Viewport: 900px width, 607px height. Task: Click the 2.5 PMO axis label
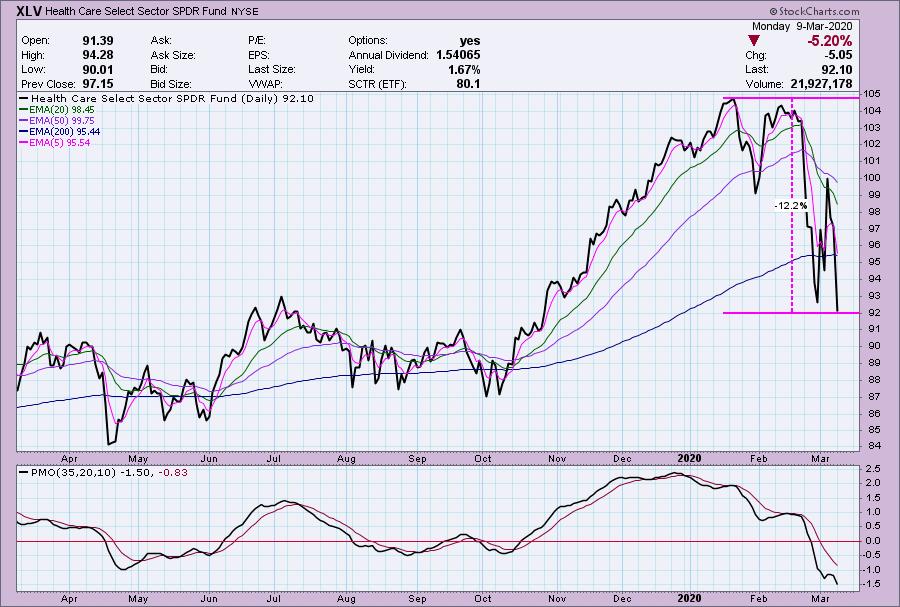click(x=873, y=468)
